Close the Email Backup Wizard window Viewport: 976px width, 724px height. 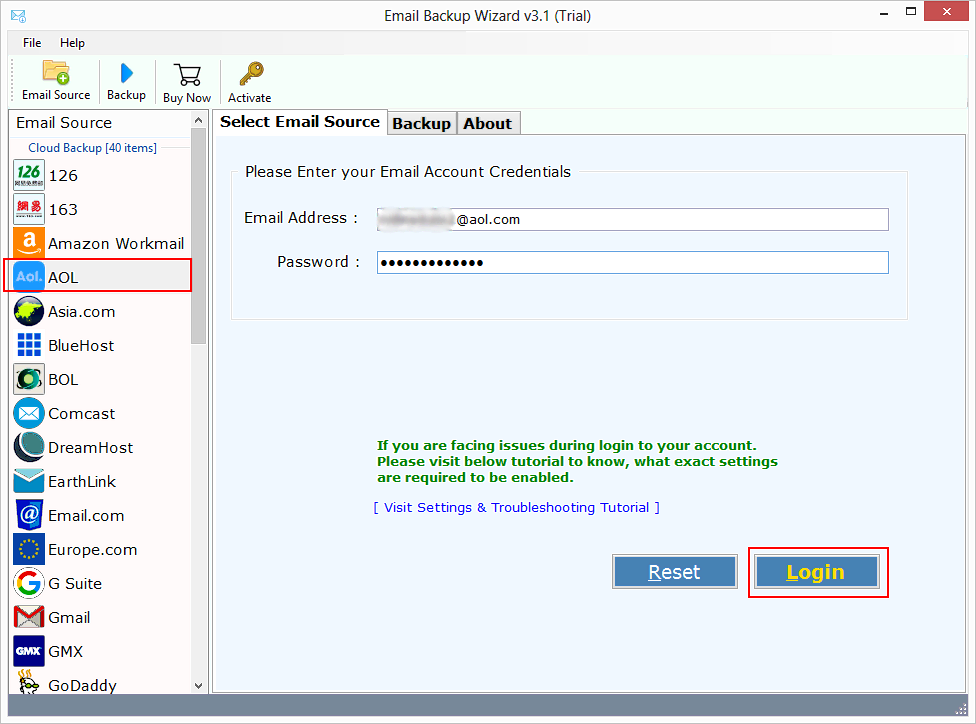click(947, 11)
